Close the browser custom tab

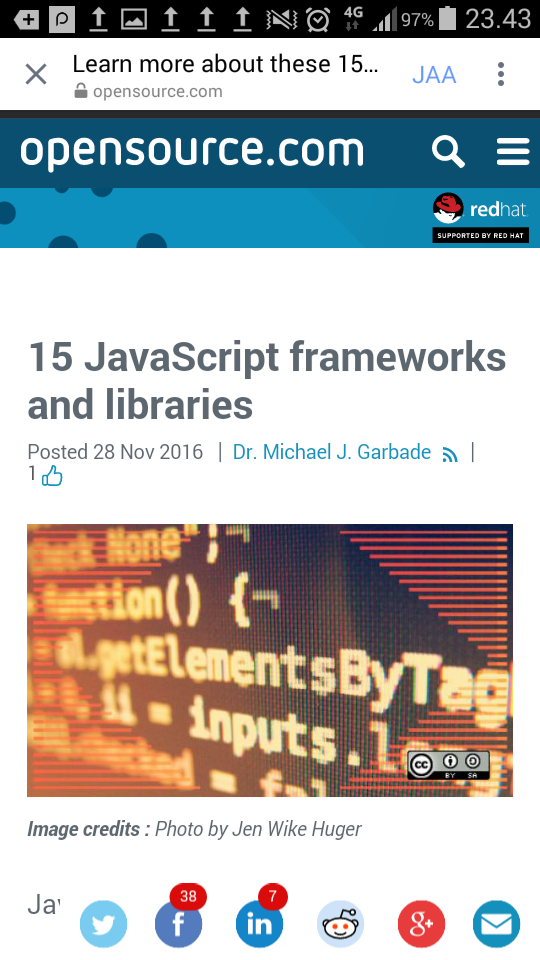click(x=36, y=75)
